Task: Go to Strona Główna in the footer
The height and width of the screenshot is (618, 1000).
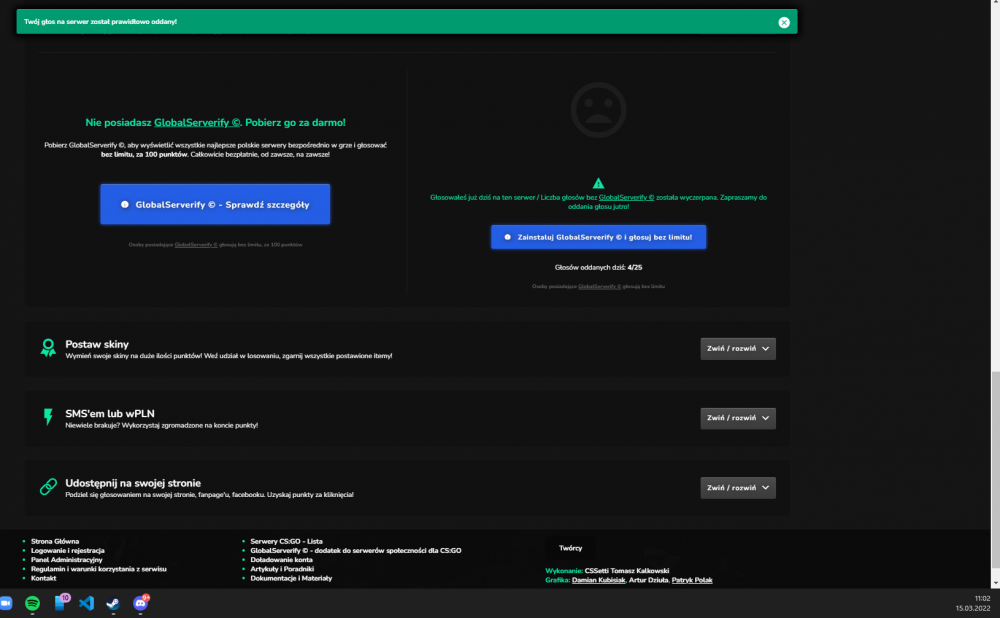Action: (55, 541)
